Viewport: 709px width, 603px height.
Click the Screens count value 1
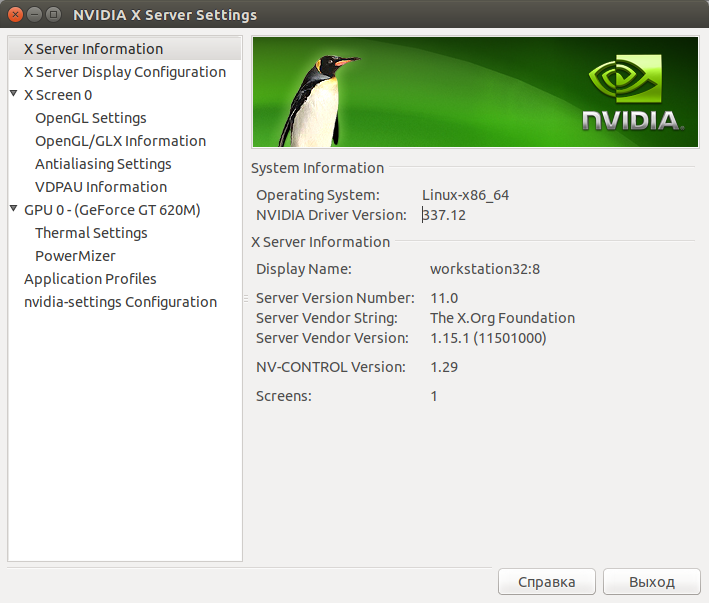pyautogui.click(x=434, y=396)
